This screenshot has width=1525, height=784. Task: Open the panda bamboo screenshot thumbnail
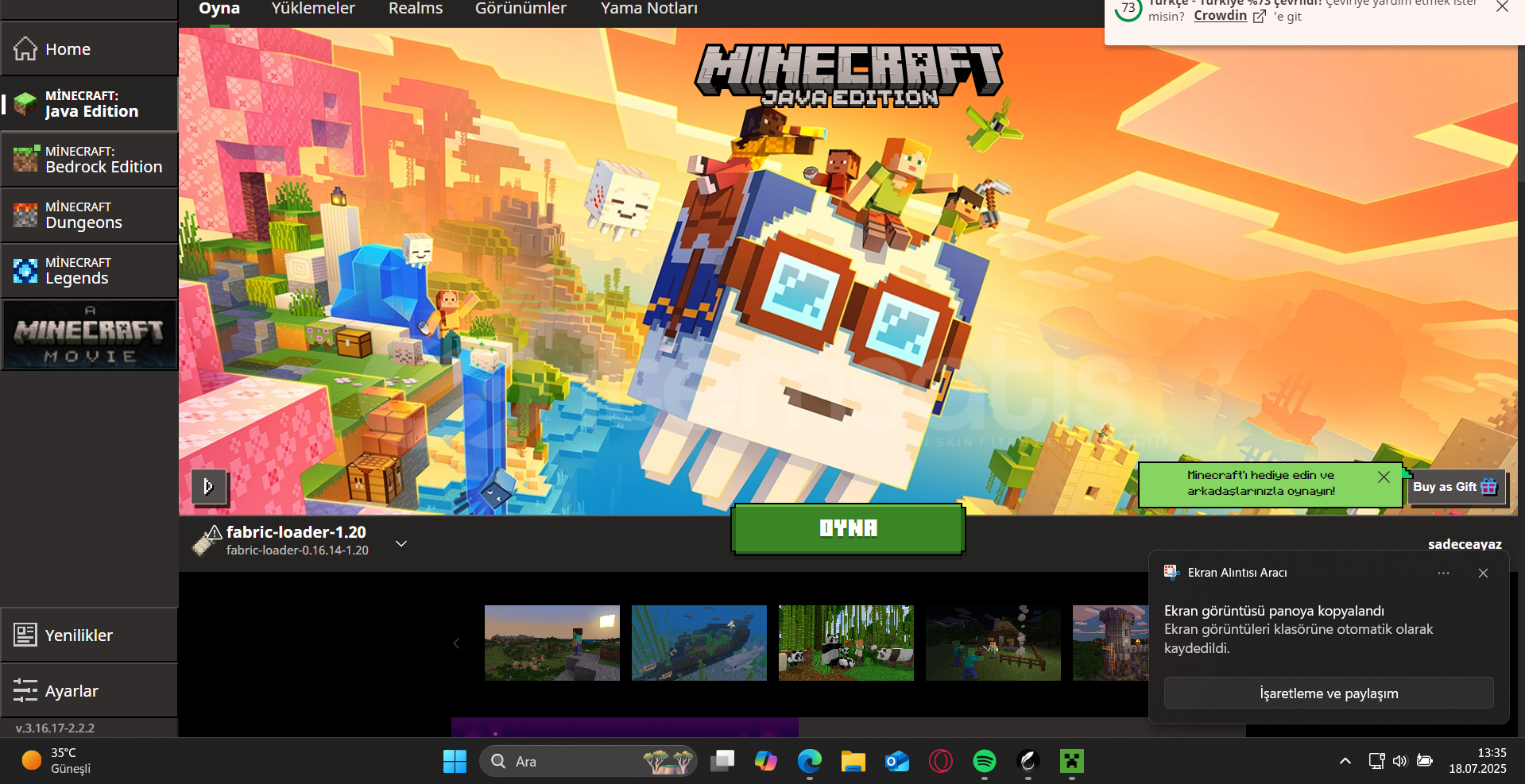click(x=846, y=643)
